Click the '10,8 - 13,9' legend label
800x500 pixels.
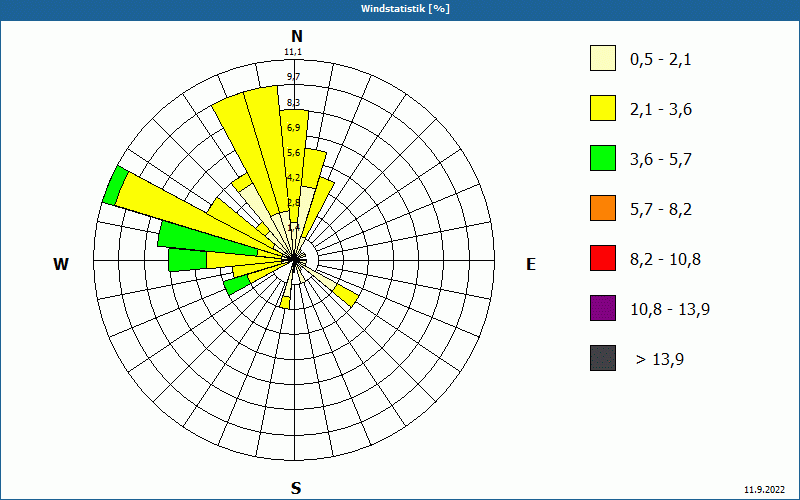[670, 309]
